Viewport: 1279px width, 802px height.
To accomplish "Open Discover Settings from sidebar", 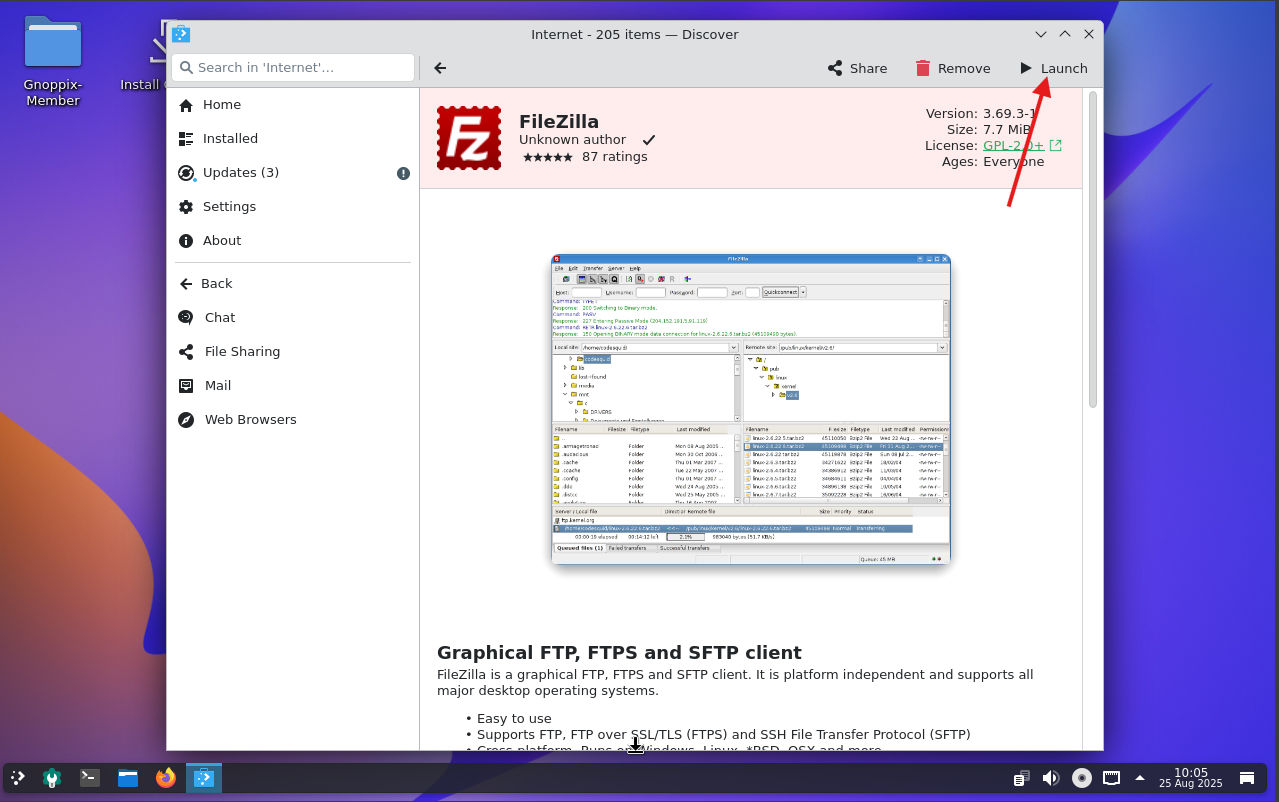I will (x=229, y=207).
